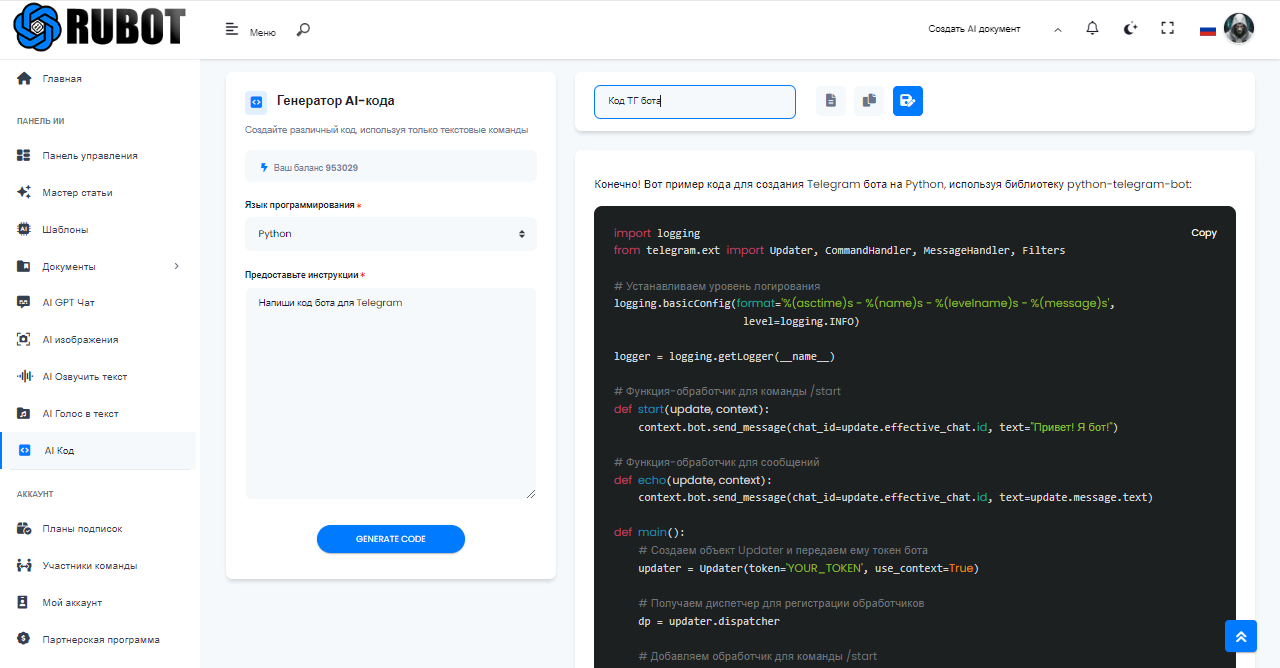Click the RUBOT logo
1280x668 pixels.
click(100, 27)
